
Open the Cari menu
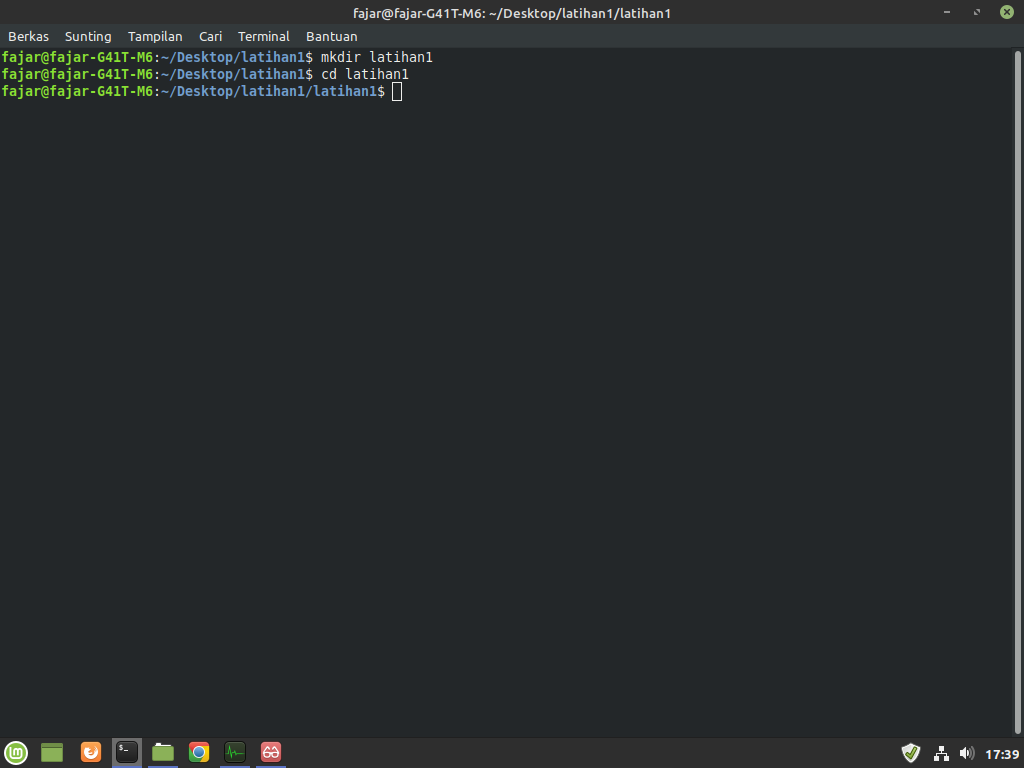[x=210, y=37]
